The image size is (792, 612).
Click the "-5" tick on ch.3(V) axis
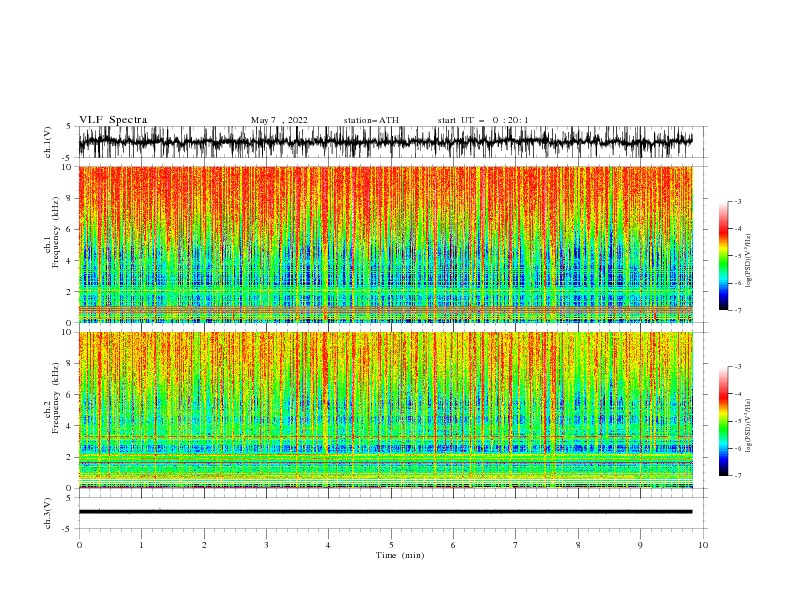[68, 529]
